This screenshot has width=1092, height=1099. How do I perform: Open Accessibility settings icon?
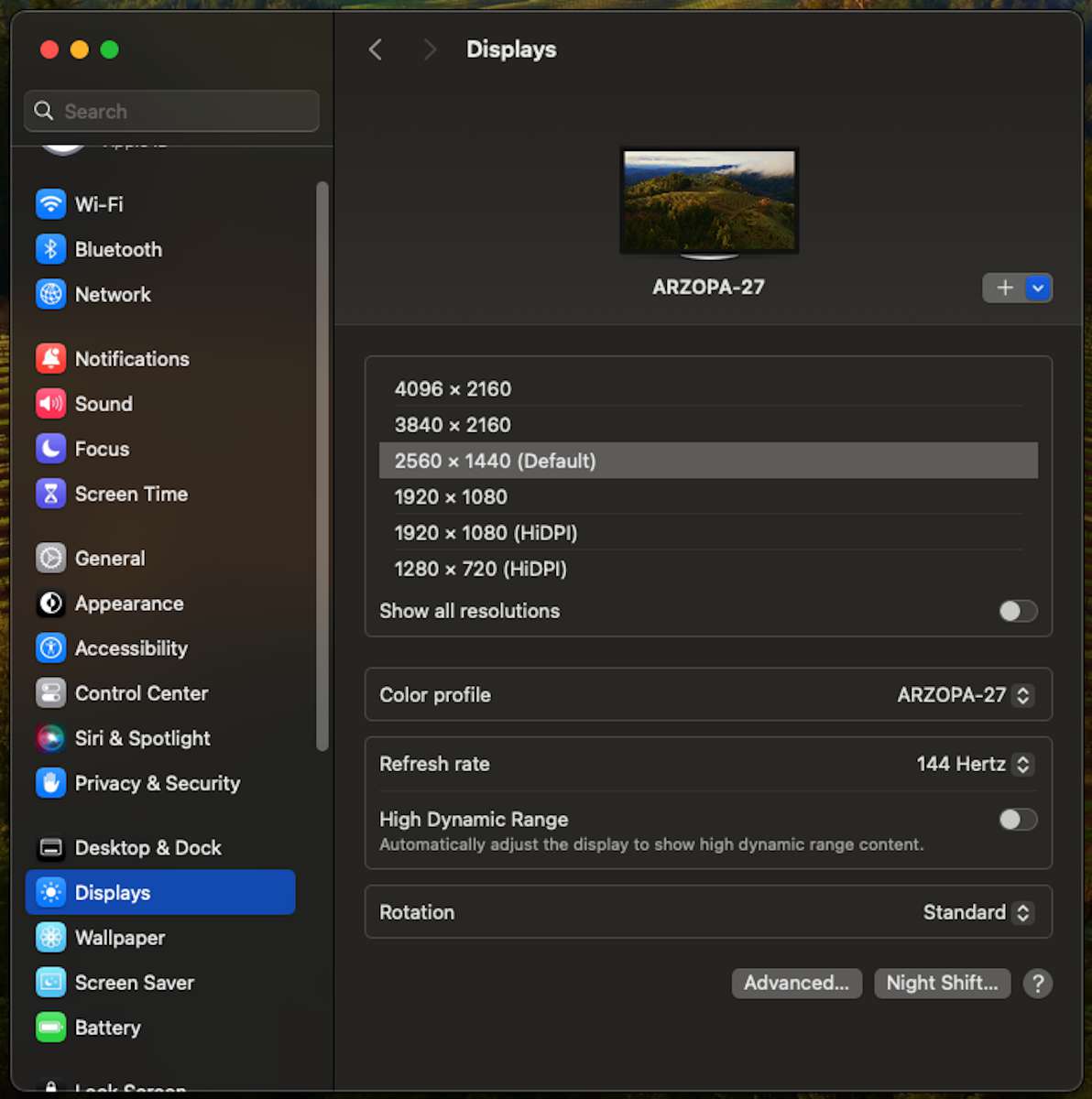pos(50,647)
